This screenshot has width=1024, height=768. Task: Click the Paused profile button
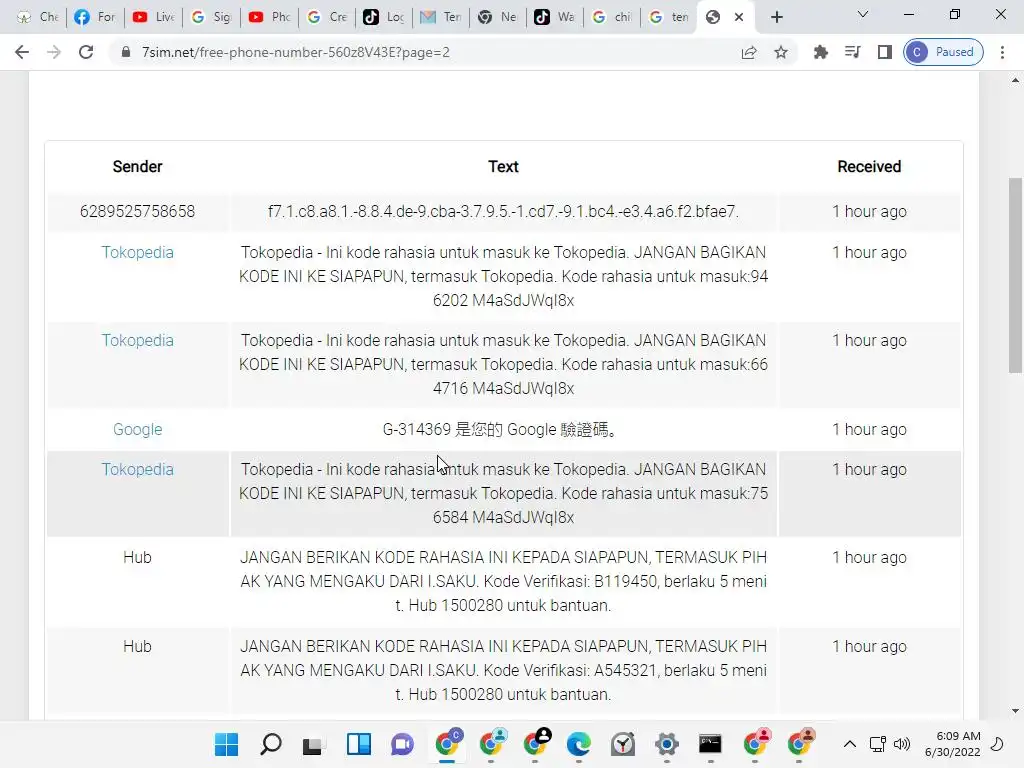944,52
